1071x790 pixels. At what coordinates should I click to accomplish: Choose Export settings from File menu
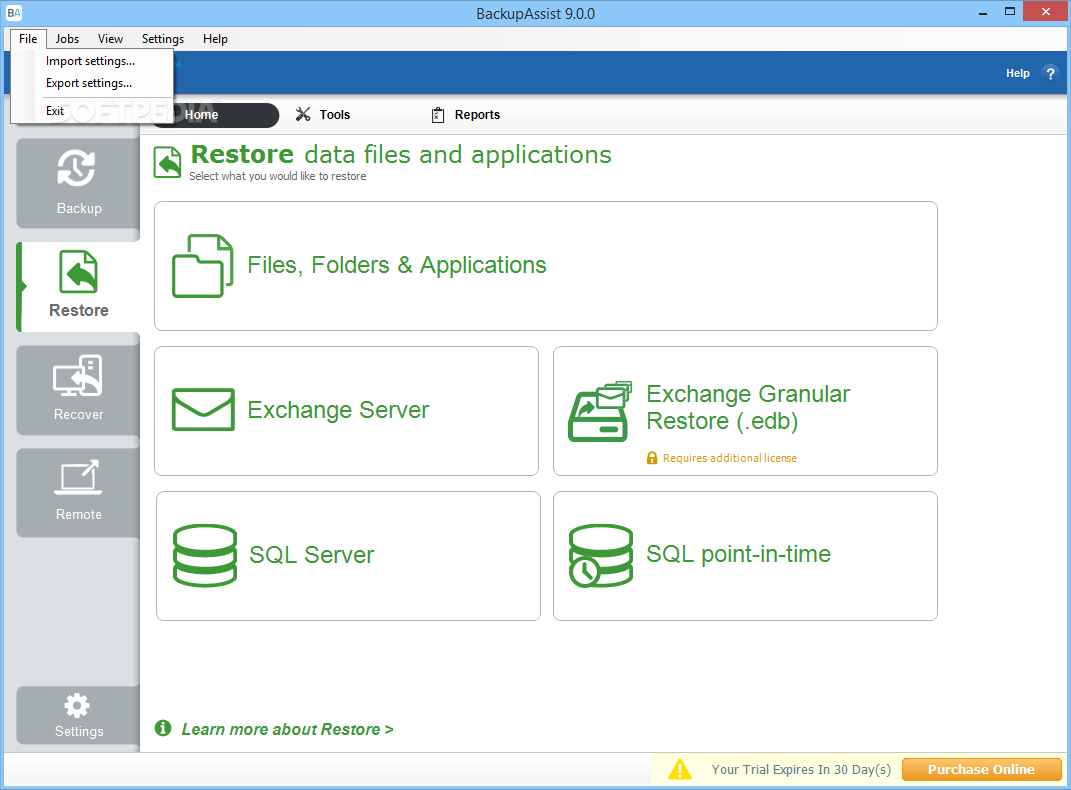(89, 83)
